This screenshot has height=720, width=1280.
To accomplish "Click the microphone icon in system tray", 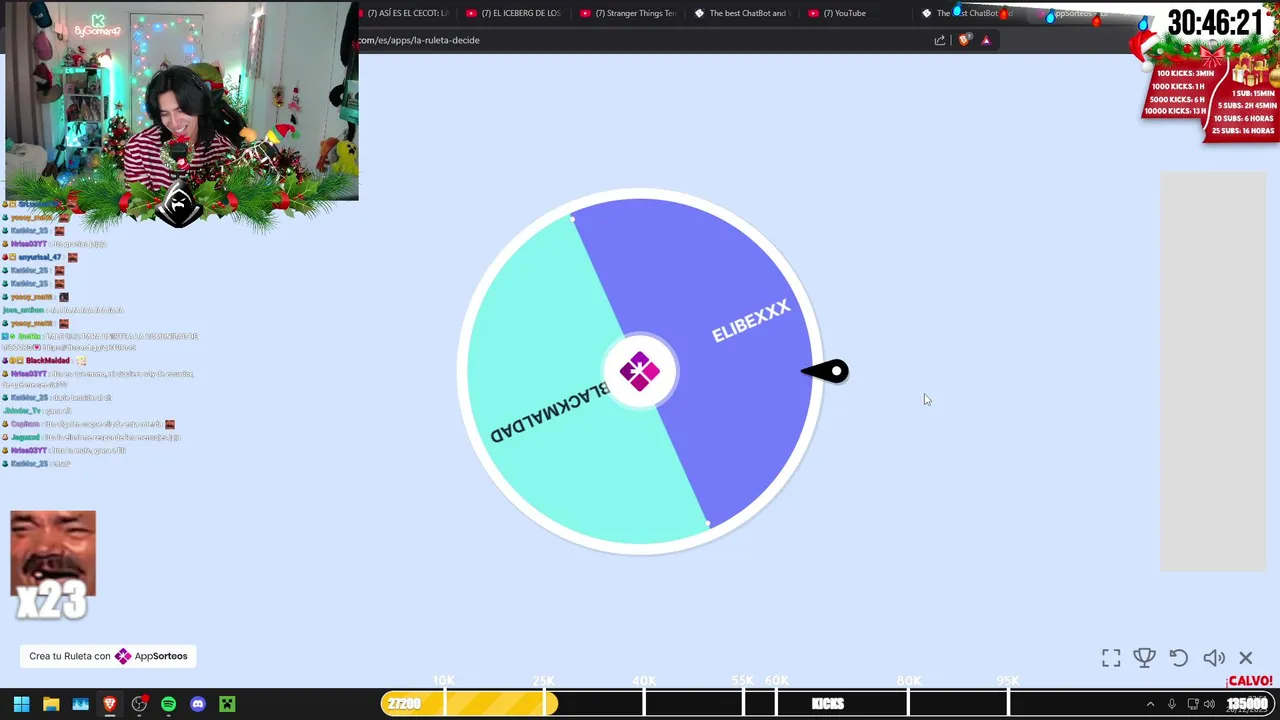I will 1172,704.
